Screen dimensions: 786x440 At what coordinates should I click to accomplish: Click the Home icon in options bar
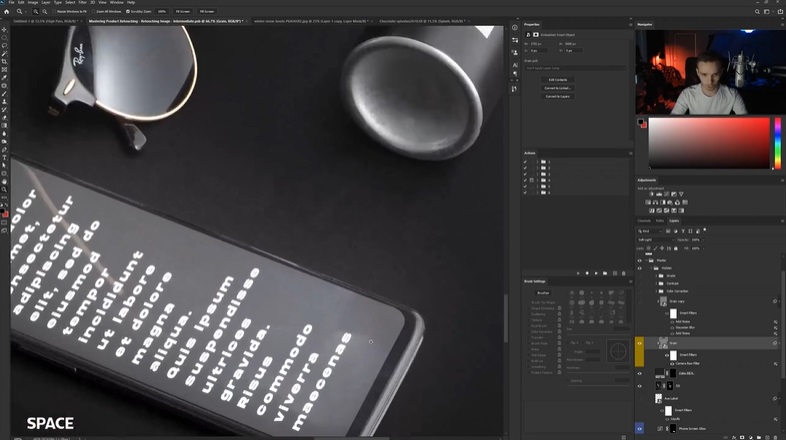tap(7, 11)
